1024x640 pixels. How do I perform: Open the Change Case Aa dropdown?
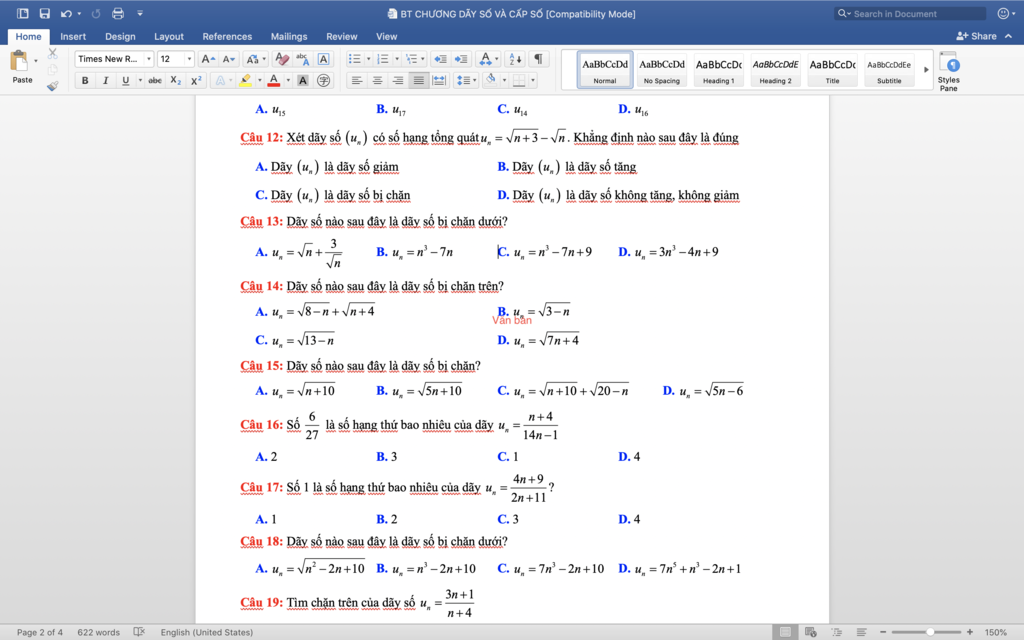point(255,59)
